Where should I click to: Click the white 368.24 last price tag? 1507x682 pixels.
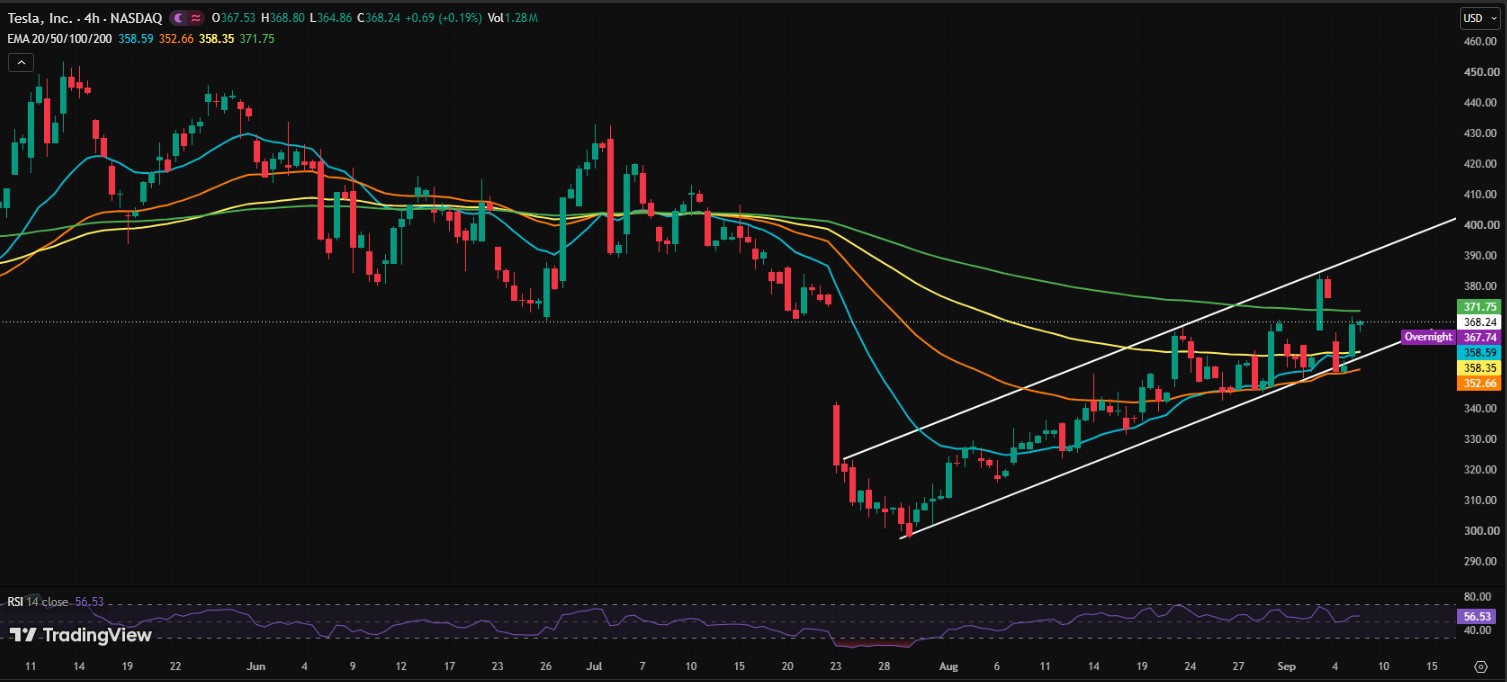point(1480,323)
